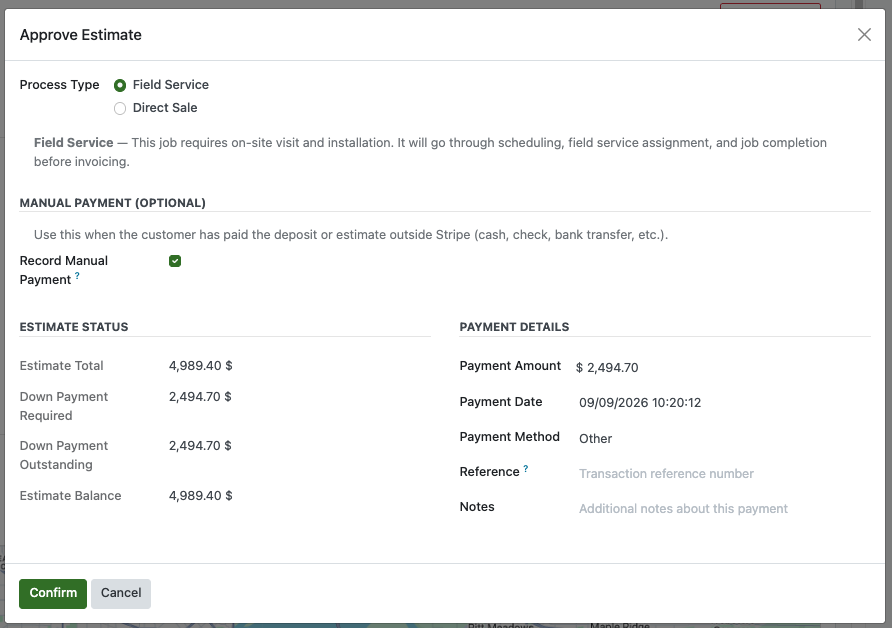Screen dimensions: 892x628
Task: Click the Process Type label
Action: pyautogui.click(x=60, y=85)
